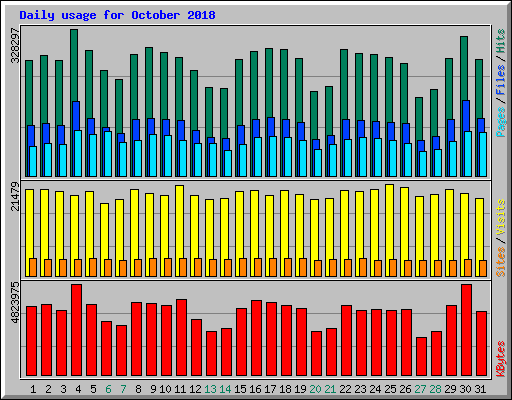Click the 'Pages' legend label

[500, 122]
